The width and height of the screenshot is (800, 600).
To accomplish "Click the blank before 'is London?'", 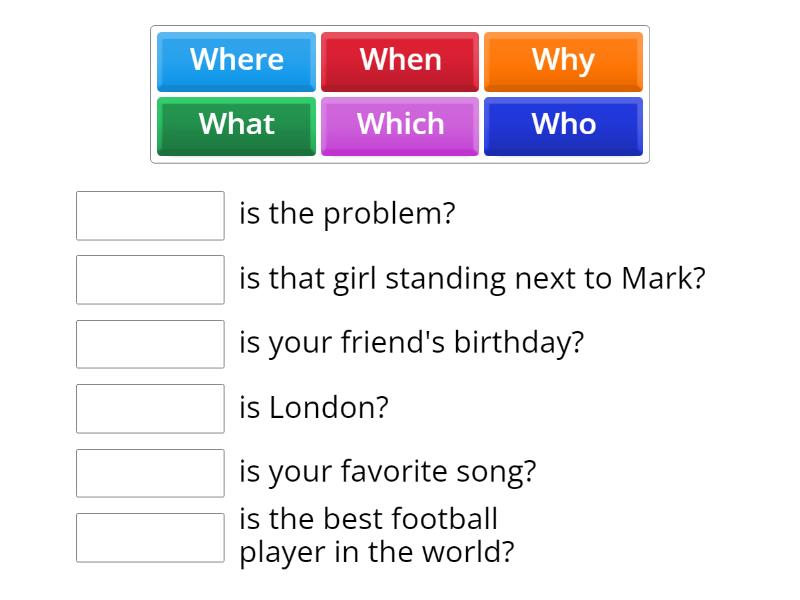I will (x=150, y=408).
